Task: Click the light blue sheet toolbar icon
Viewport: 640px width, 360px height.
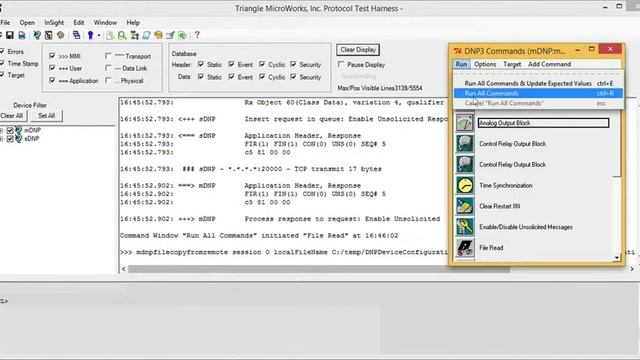Action: click(146, 36)
